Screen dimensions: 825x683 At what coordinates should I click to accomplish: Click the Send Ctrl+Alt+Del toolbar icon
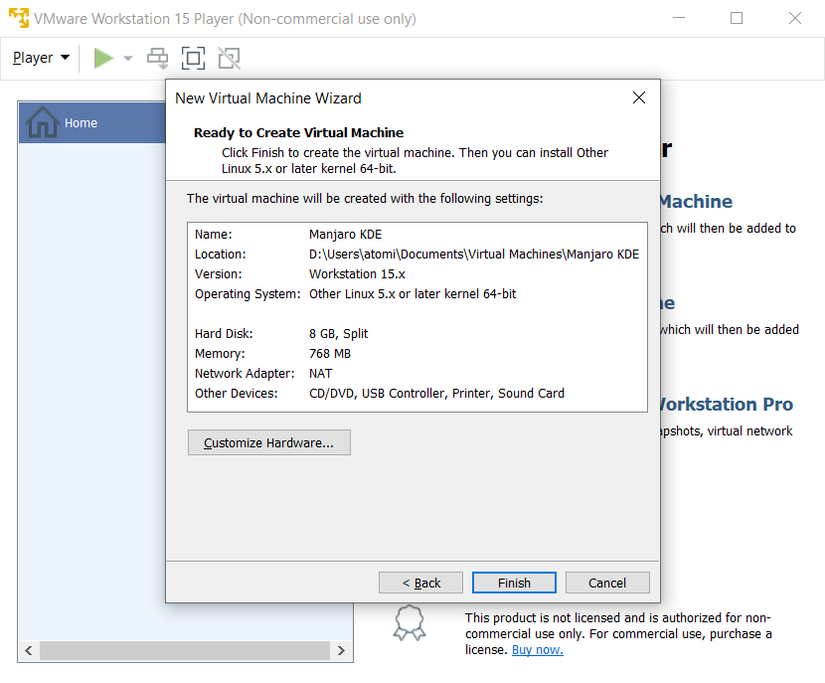[158, 58]
